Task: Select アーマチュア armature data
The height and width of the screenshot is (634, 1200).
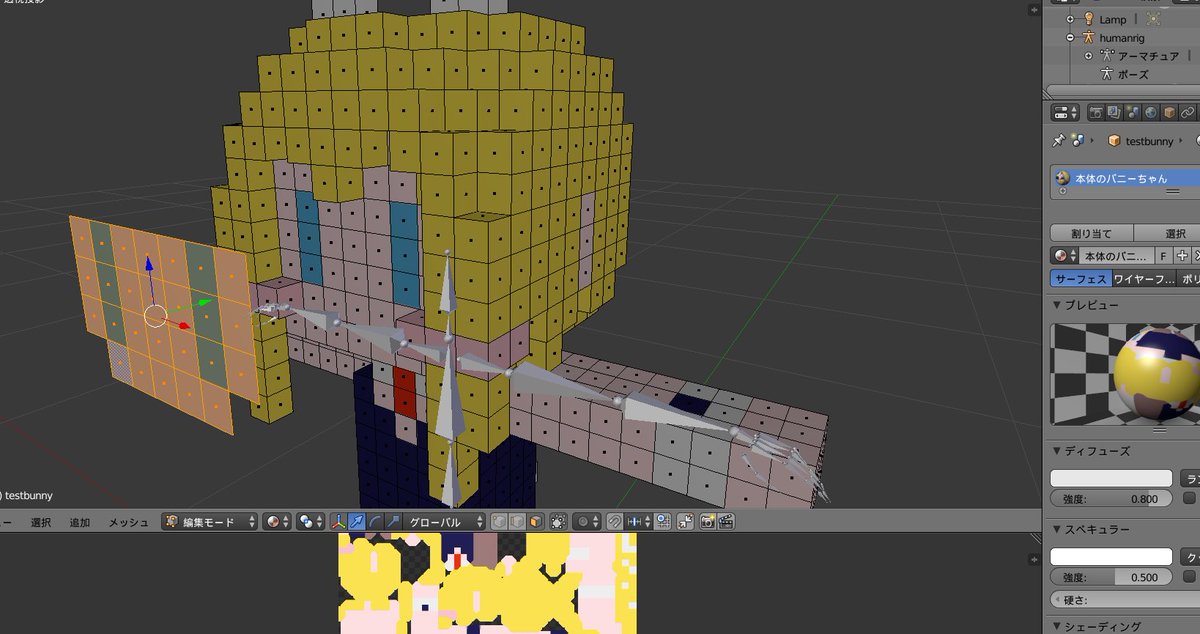Action: (1148, 56)
